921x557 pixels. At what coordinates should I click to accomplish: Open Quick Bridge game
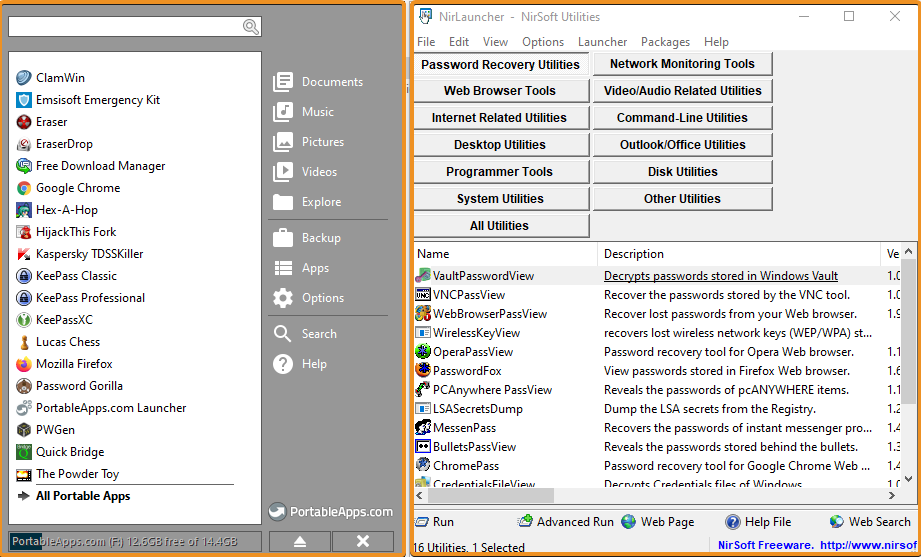pyautogui.click(x=60, y=452)
